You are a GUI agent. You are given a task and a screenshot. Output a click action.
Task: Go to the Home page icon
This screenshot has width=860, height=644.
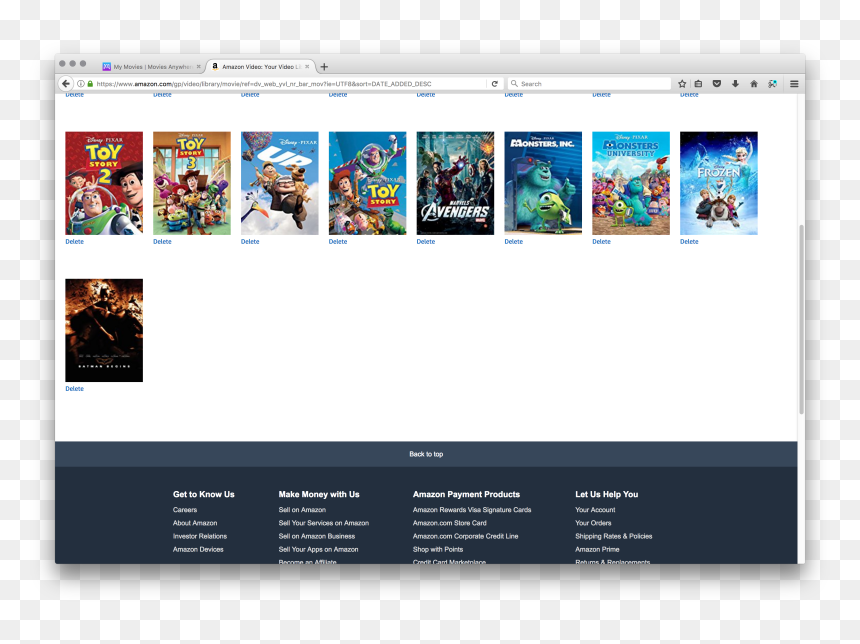(x=754, y=83)
